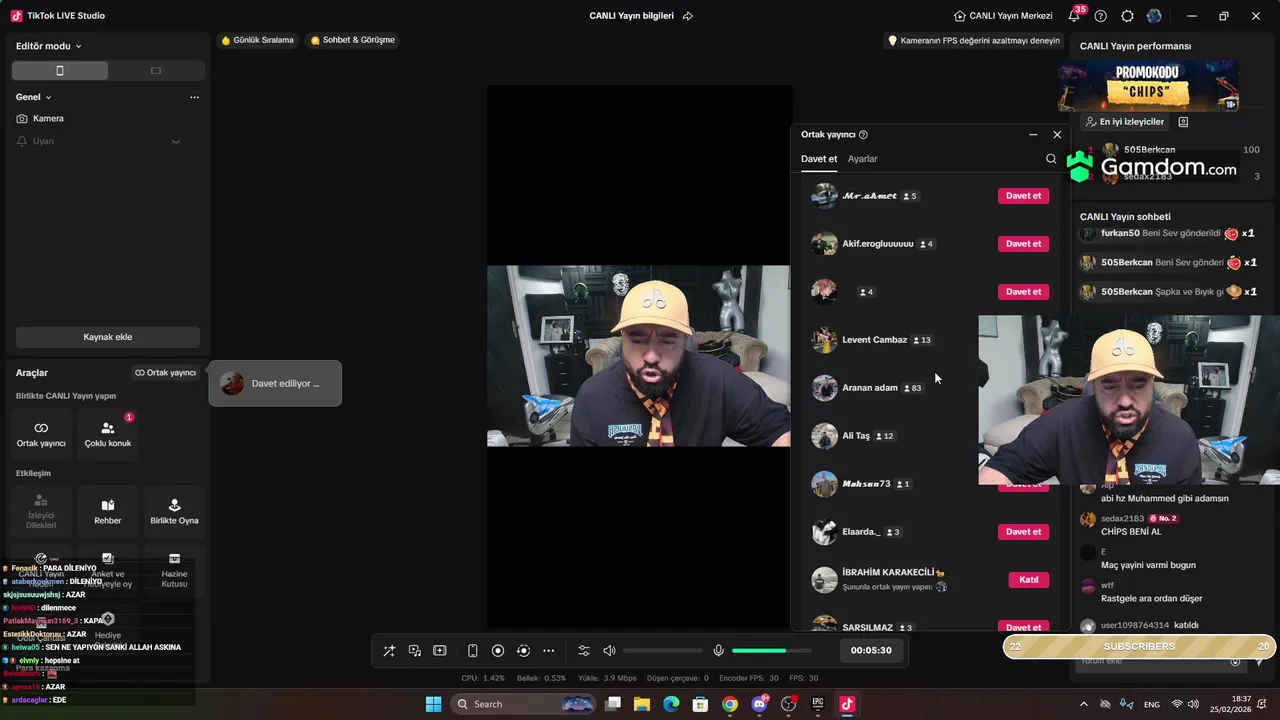Search in Ortak yayıncı panel
Viewport: 1280px width, 720px height.
pyautogui.click(x=1051, y=159)
